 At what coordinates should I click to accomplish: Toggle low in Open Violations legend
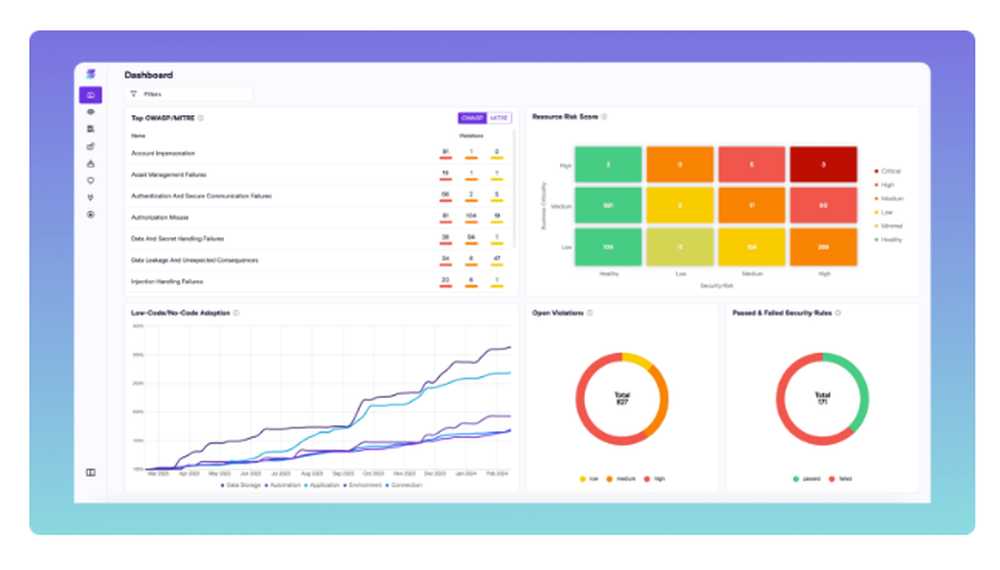point(589,479)
